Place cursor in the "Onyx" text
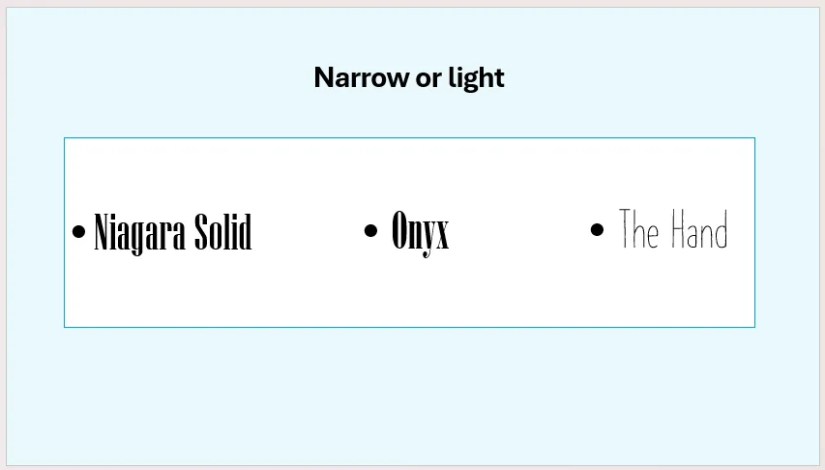 (420, 232)
